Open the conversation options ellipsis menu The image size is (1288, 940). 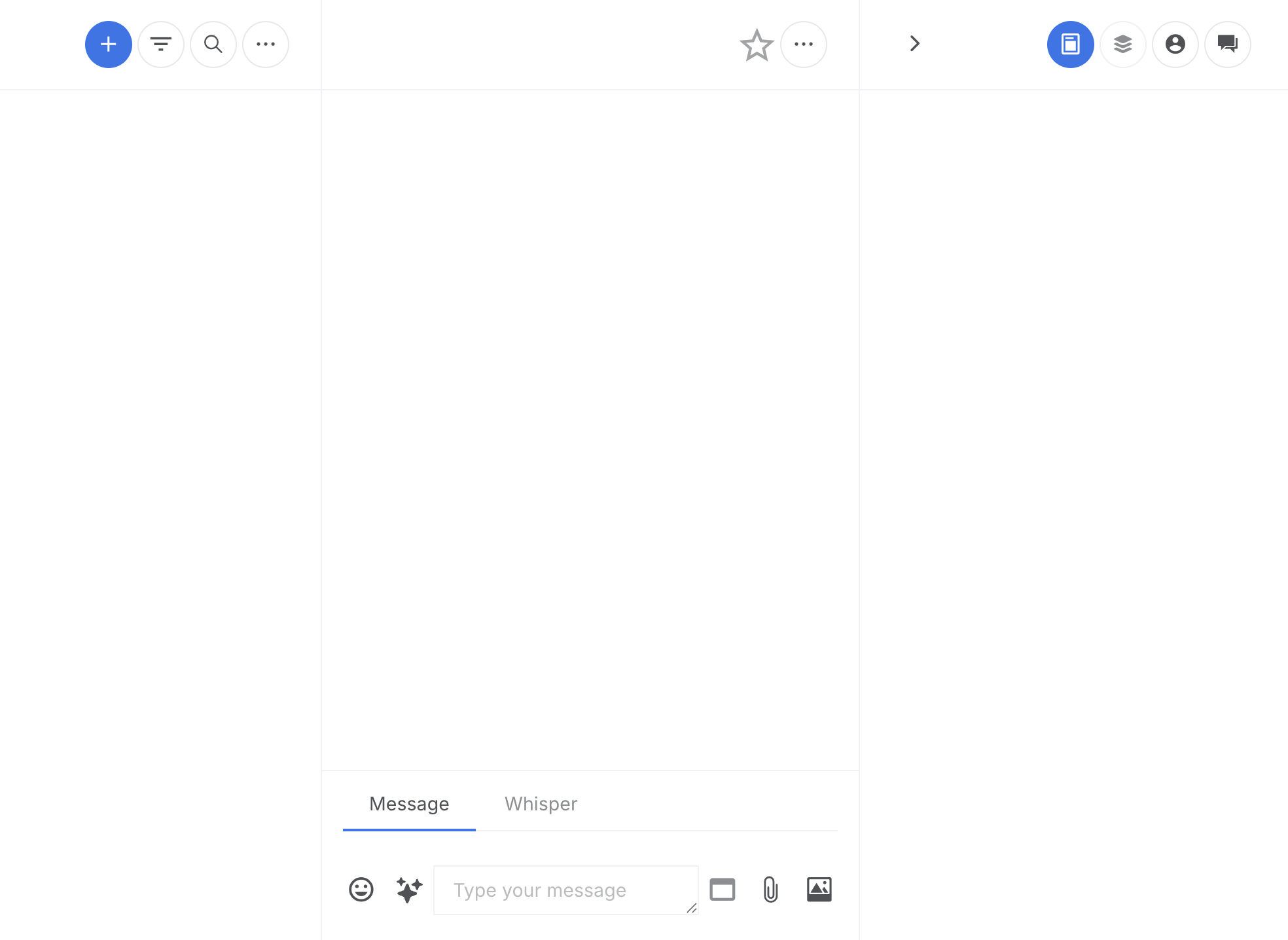(803, 44)
